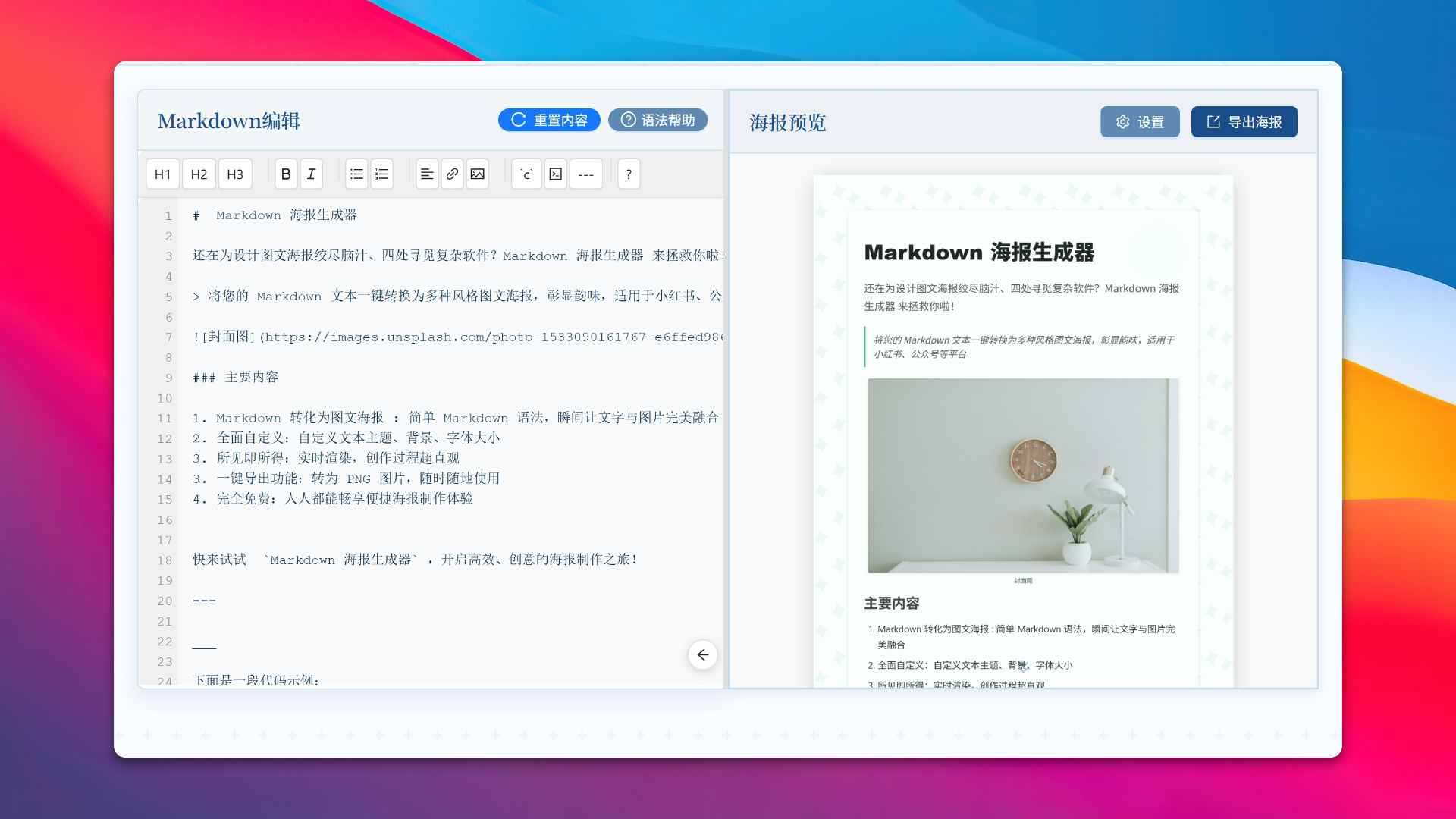Click the blockquote text in the poster preview
The image size is (1456, 819).
click(1024, 347)
